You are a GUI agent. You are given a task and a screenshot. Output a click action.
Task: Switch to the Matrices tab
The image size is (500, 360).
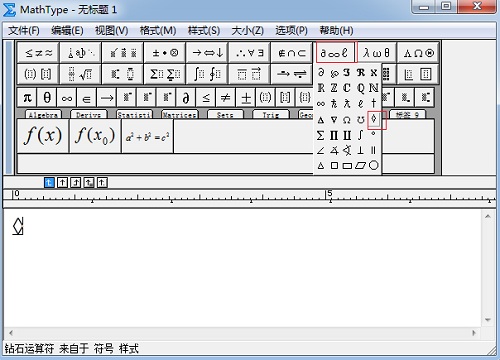coord(179,115)
